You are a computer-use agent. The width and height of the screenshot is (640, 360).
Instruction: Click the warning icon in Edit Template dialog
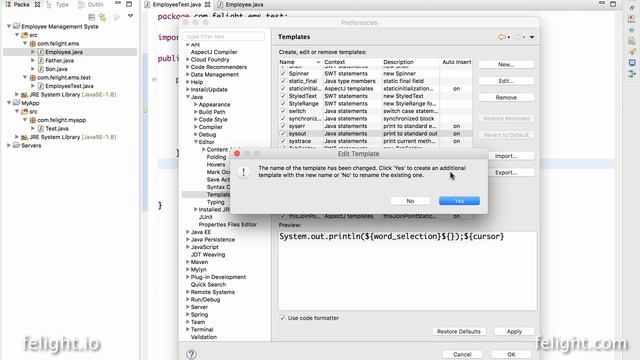[x=244, y=172]
